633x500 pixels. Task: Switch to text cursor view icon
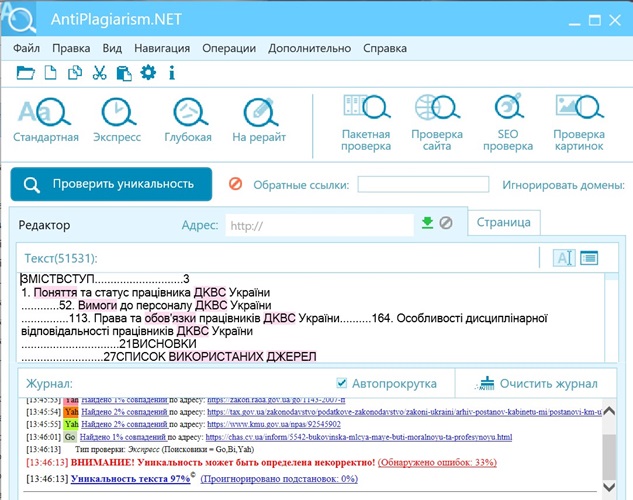(564, 257)
